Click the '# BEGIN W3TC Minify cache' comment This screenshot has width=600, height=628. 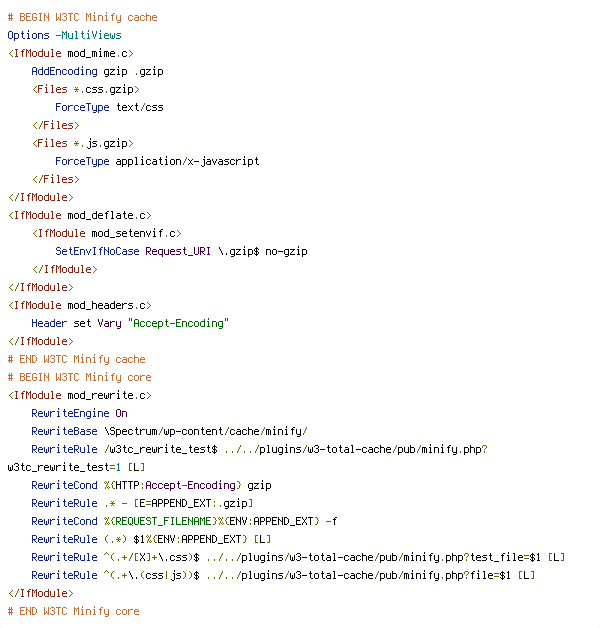click(x=83, y=17)
